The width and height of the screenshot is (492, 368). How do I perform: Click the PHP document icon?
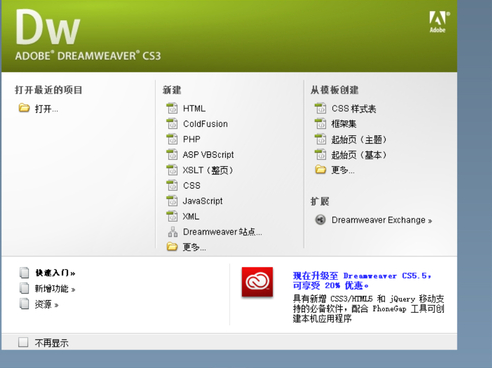(x=172, y=139)
